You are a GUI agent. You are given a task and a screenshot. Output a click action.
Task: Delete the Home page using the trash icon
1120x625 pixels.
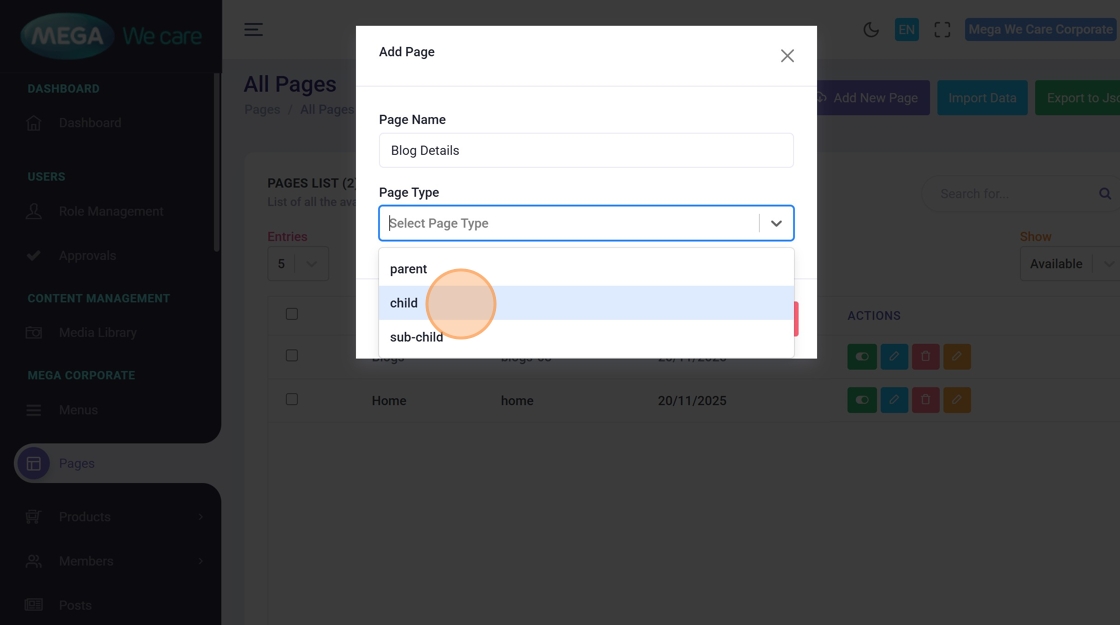click(x=925, y=400)
